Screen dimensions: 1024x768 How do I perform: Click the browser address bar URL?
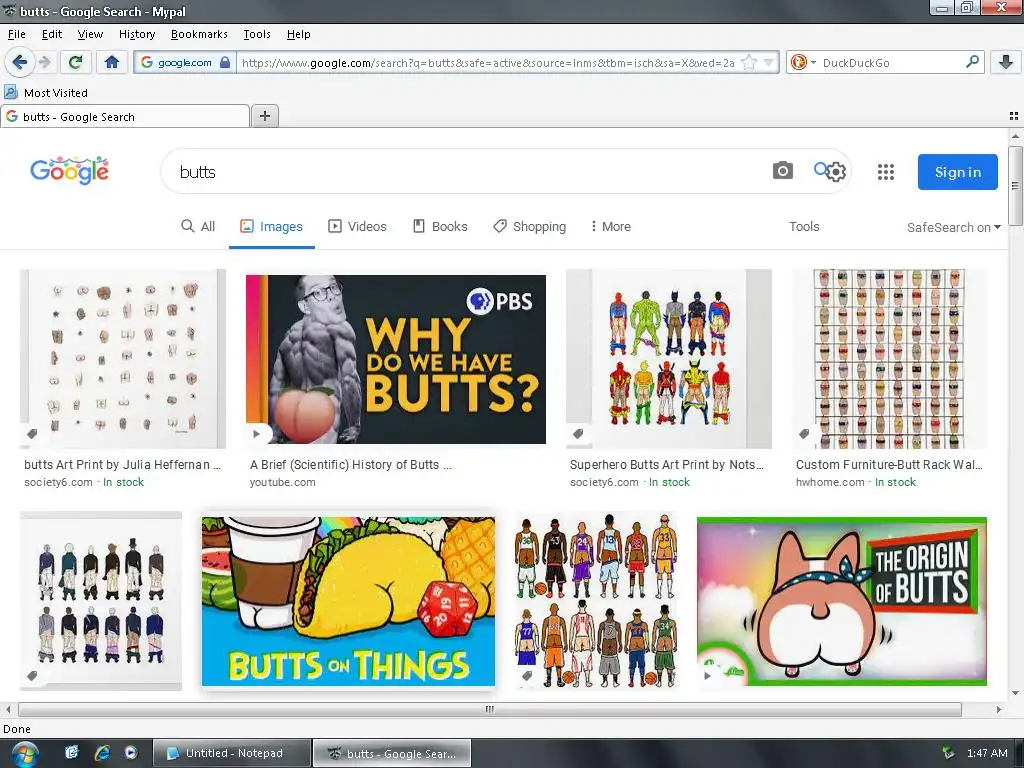[x=487, y=63]
